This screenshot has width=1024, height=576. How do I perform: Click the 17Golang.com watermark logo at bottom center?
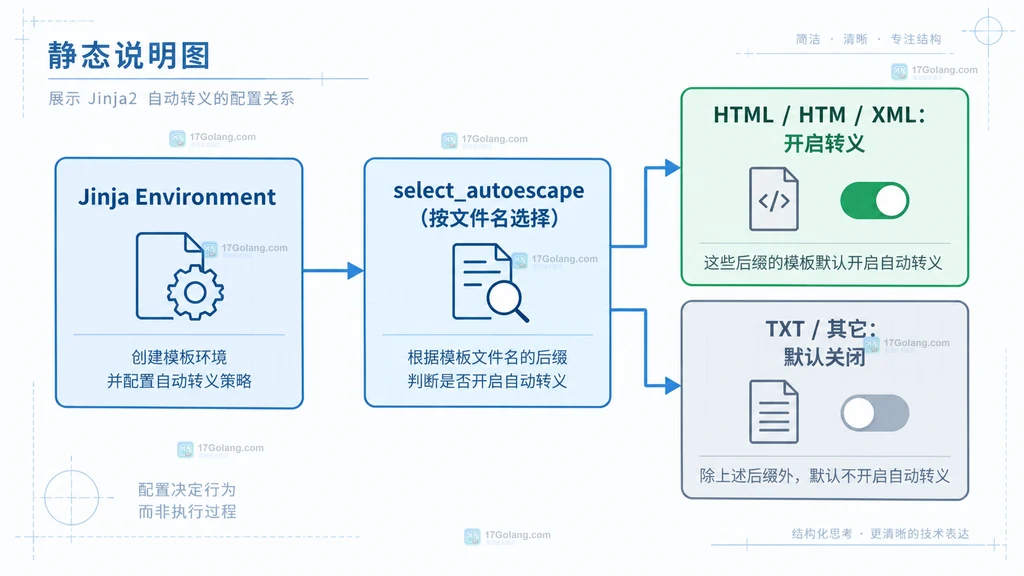tap(472, 537)
